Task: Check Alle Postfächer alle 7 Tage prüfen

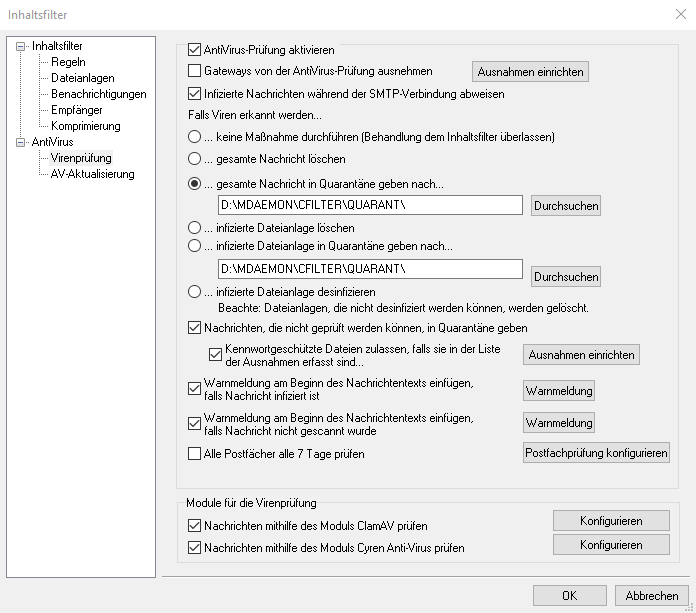Action: point(195,453)
